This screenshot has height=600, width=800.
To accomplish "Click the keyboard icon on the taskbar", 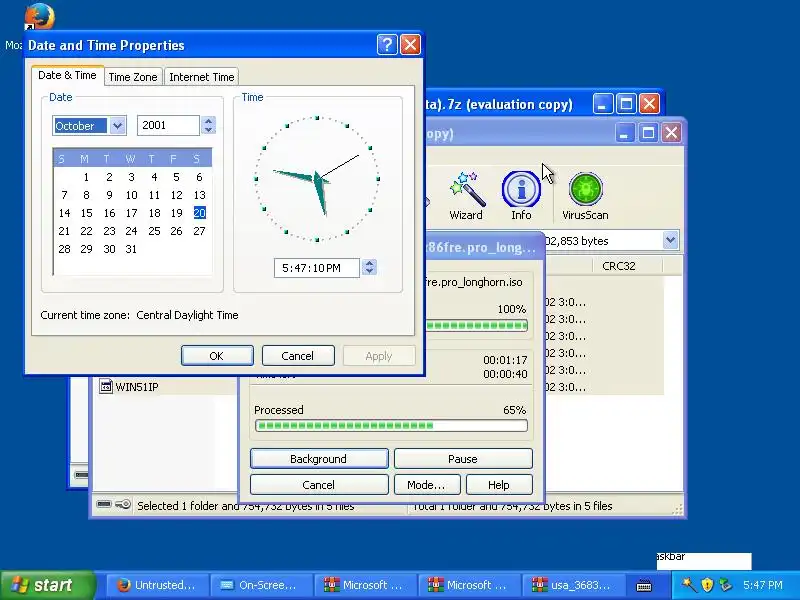I will (644, 585).
